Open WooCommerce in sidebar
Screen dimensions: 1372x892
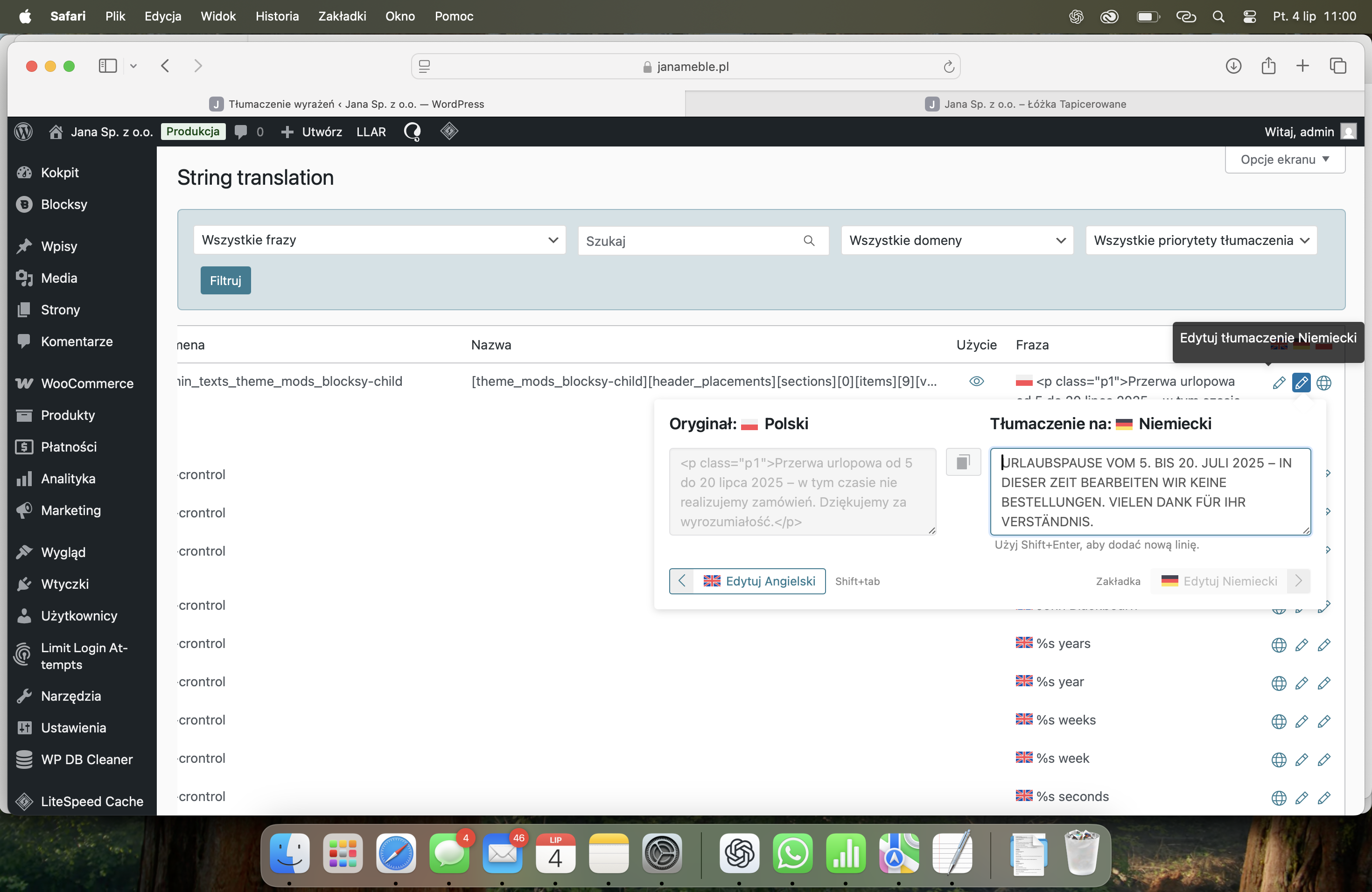coord(86,383)
